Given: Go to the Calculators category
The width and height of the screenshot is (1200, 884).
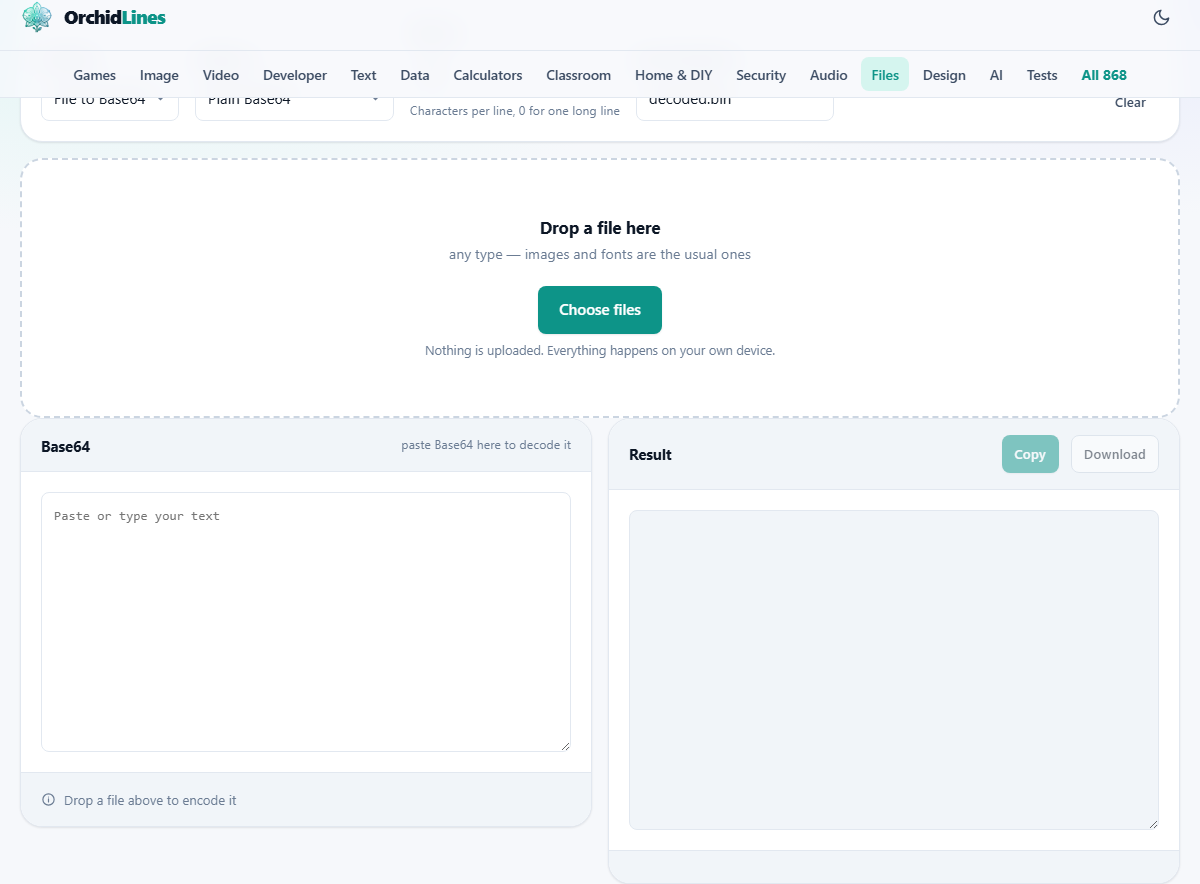Looking at the screenshot, I should point(488,75).
